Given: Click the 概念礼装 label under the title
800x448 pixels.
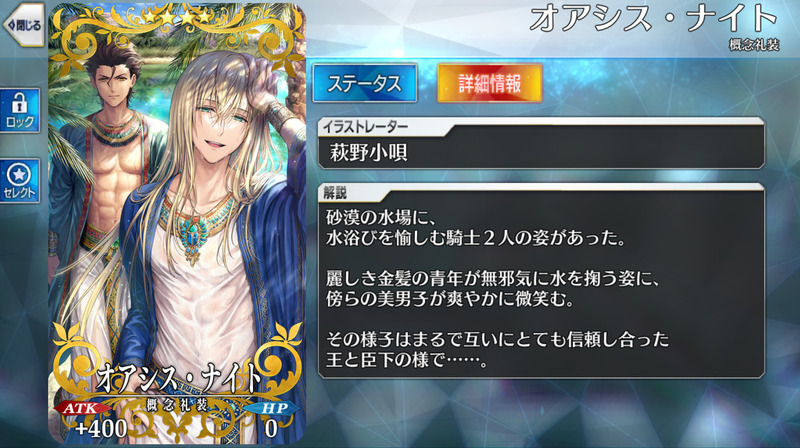Looking at the screenshot, I should 754,45.
